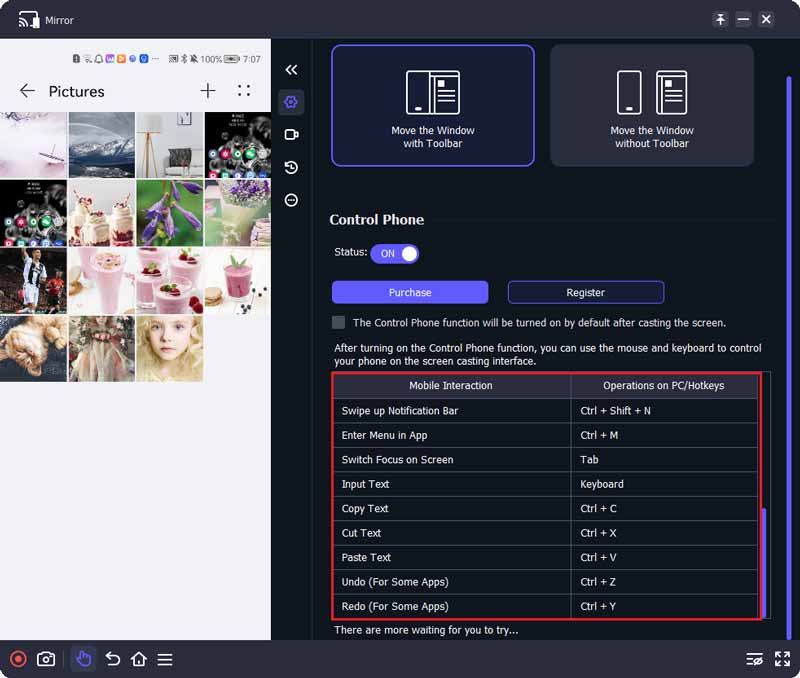
Task: Click the Purchase button
Action: click(410, 292)
